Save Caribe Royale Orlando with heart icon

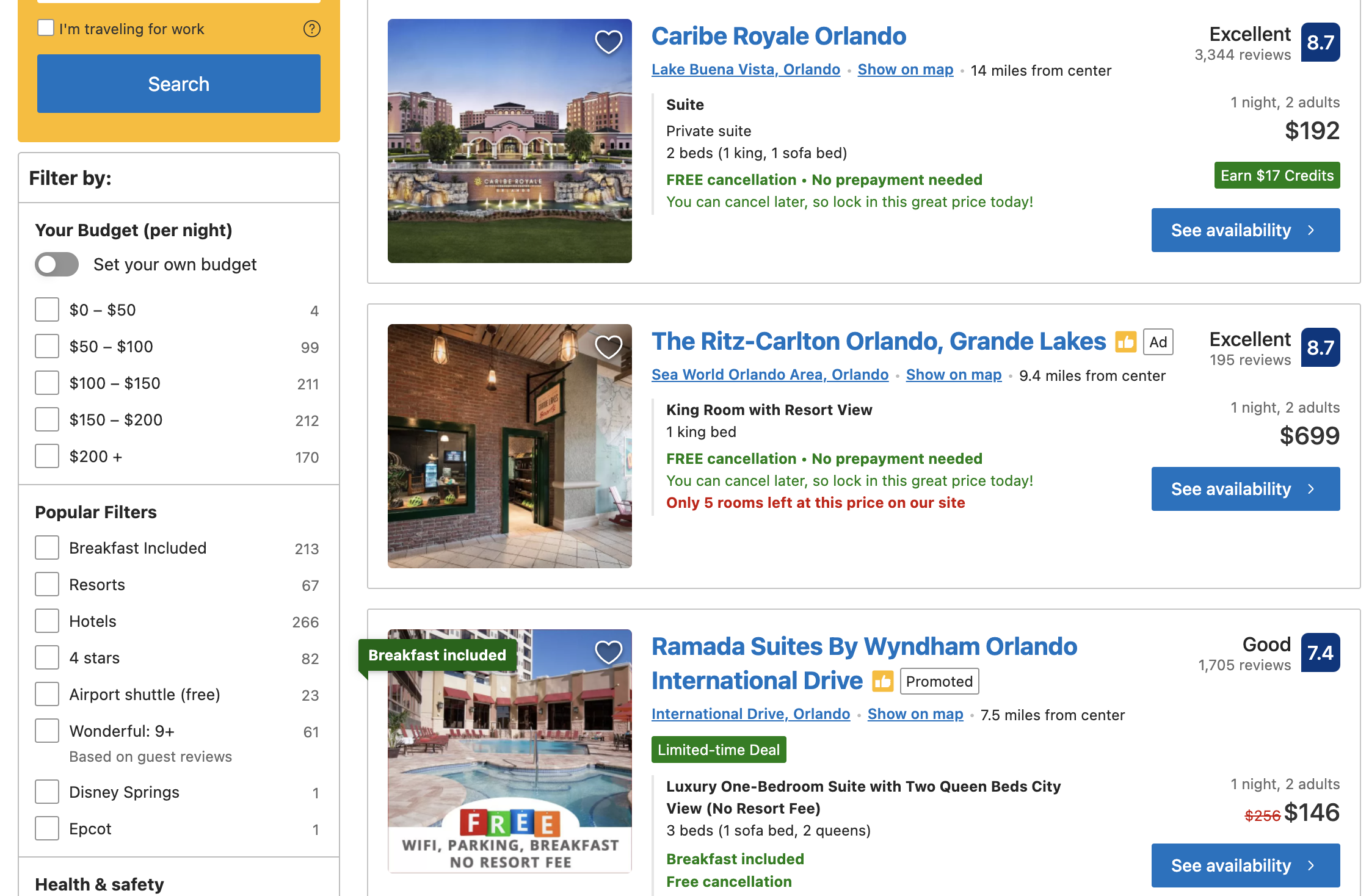[x=608, y=42]
